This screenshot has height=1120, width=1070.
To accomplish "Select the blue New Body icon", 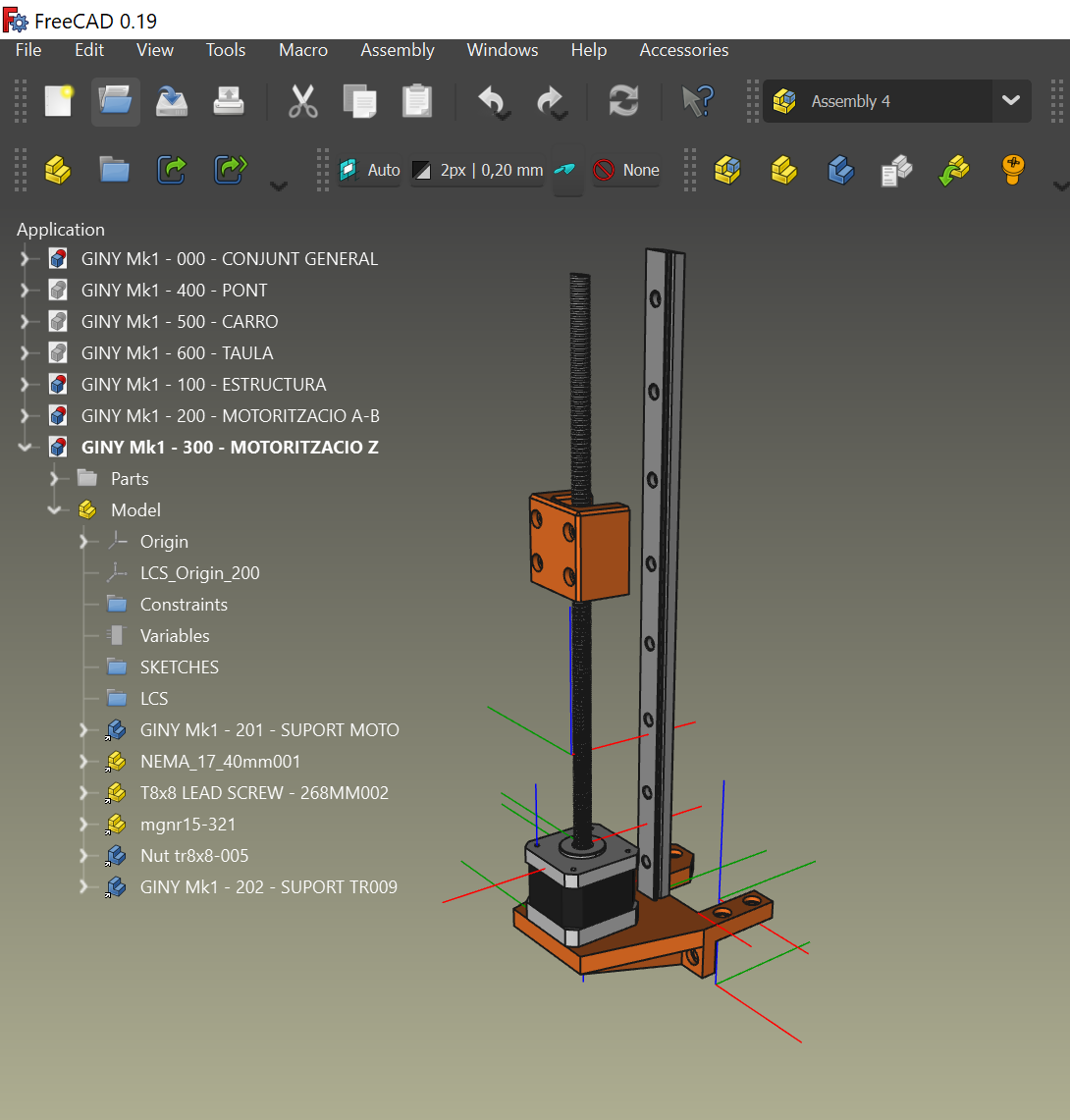I will (841, 170).
